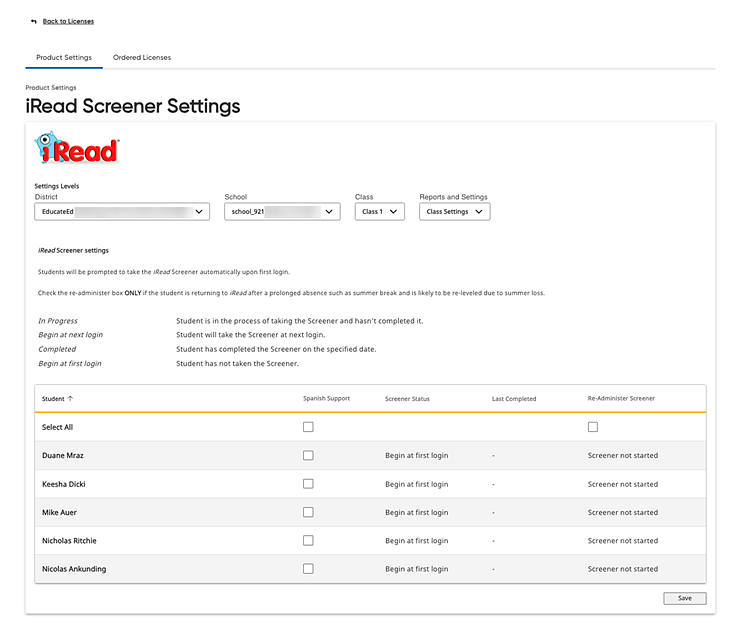Click Screener not started for Keesha Dicki

[x=623, y=484]
